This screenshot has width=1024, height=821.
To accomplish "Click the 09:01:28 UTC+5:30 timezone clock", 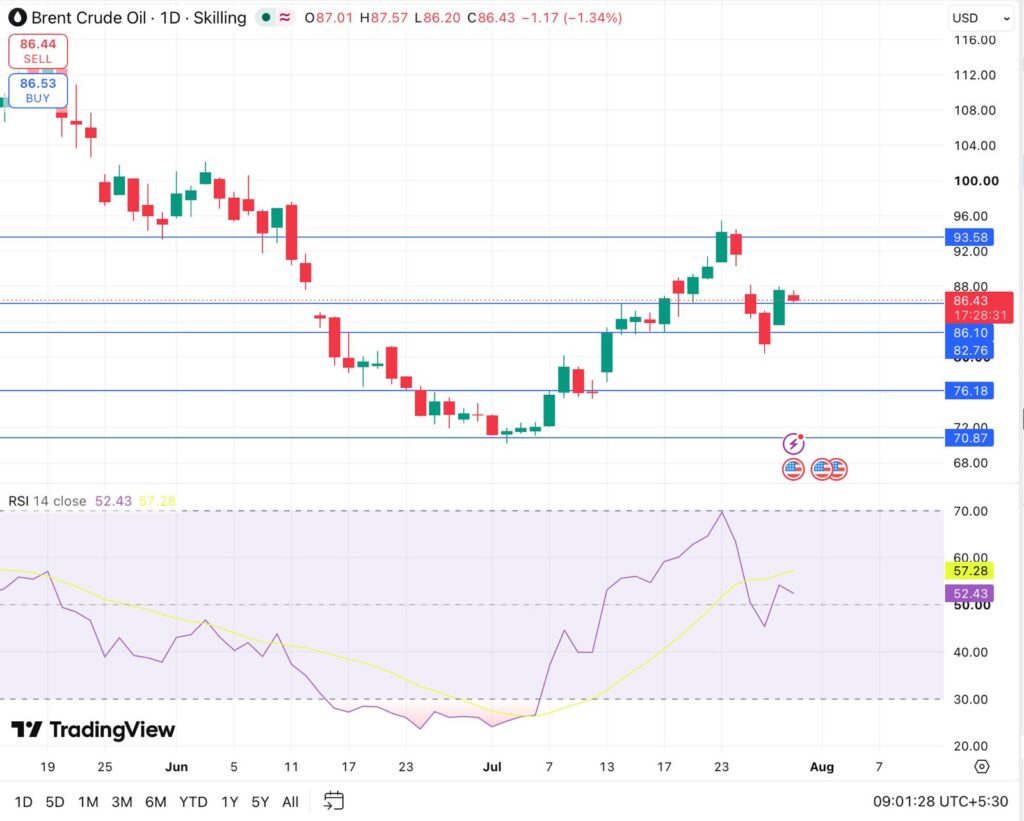I will [940, 801].
